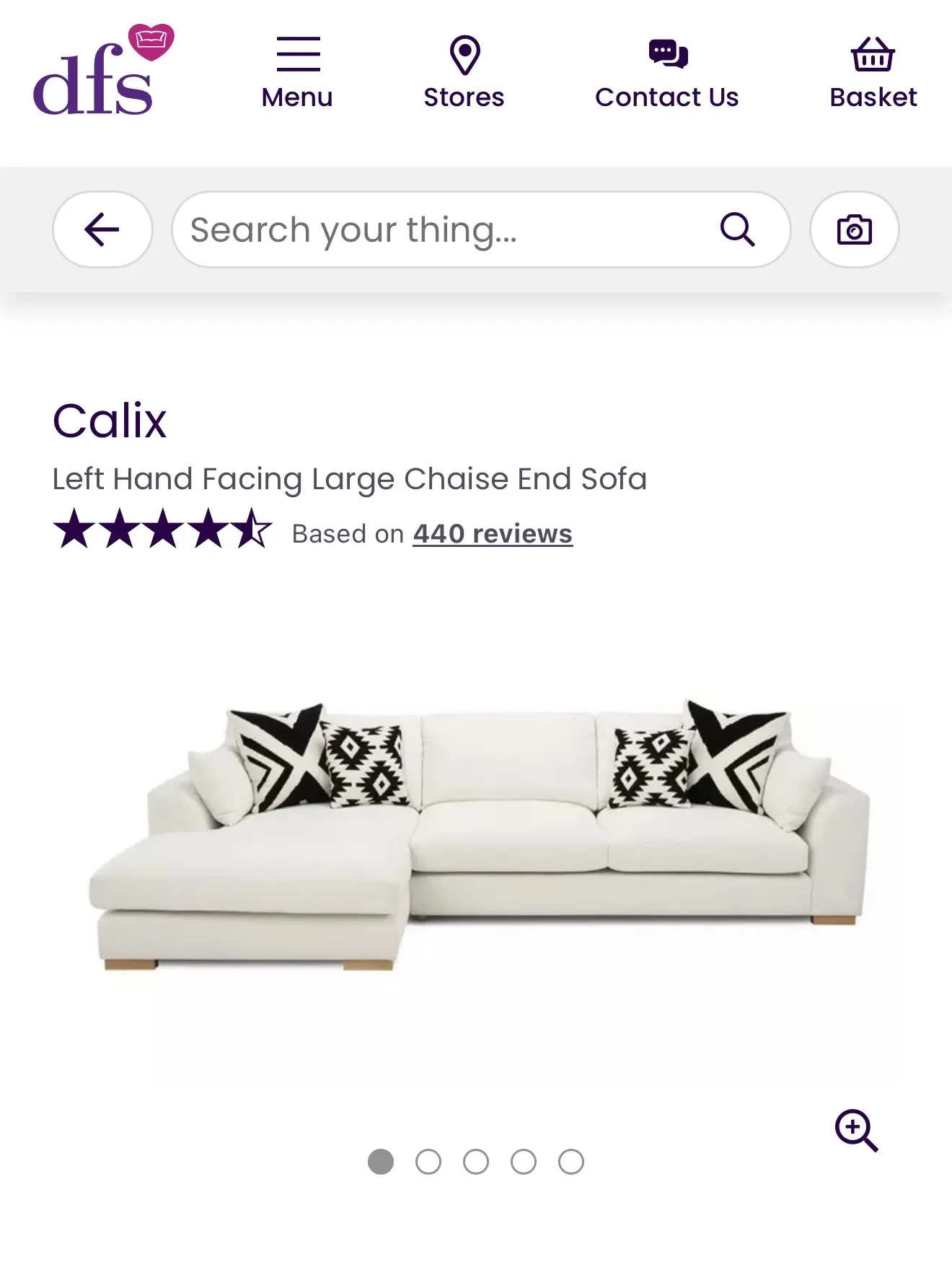
Task: Jump to the fourth carousel dot
Action: 524,1162
